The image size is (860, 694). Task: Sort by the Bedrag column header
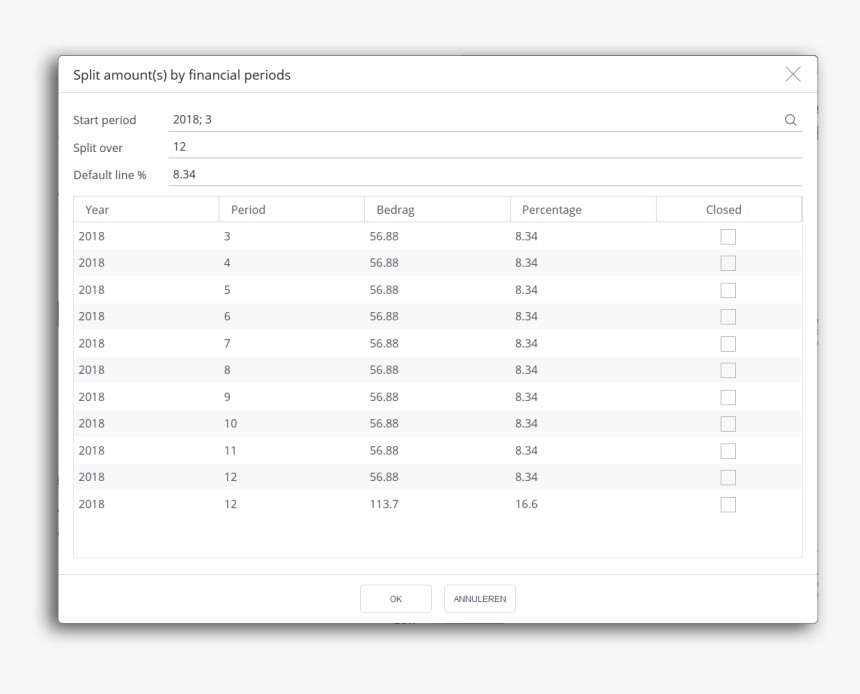click(437, 210)
